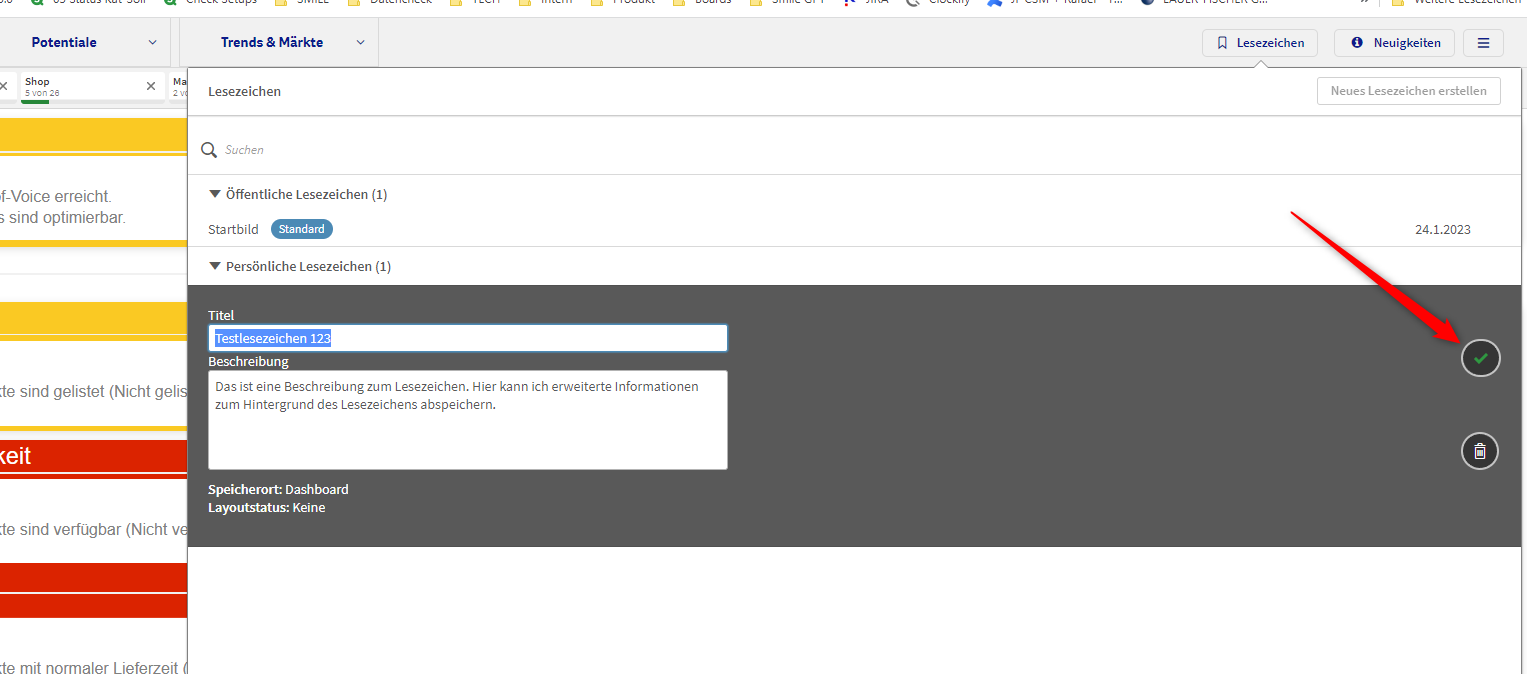Click inside the Beschreibung text area
The height and width of the screenshot is (674, 1527).
coord(467,430)
